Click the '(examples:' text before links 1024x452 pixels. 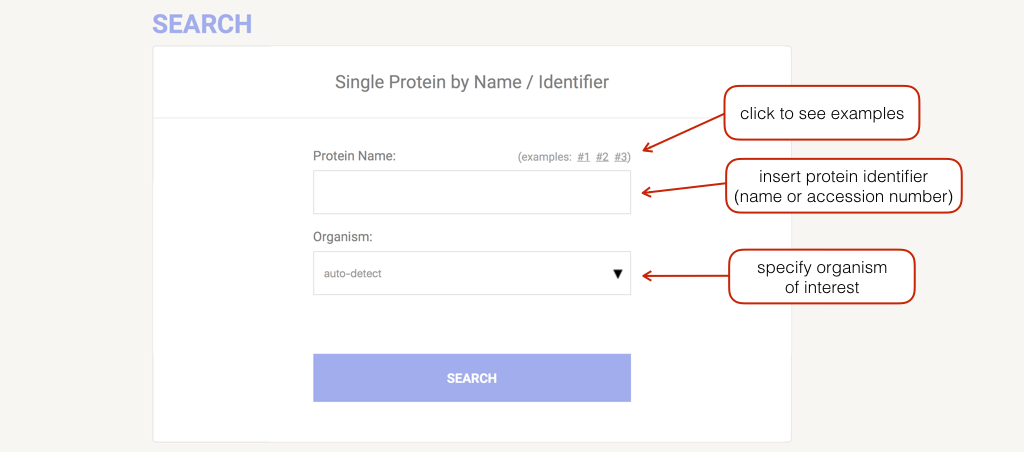[x=545, y=157]
